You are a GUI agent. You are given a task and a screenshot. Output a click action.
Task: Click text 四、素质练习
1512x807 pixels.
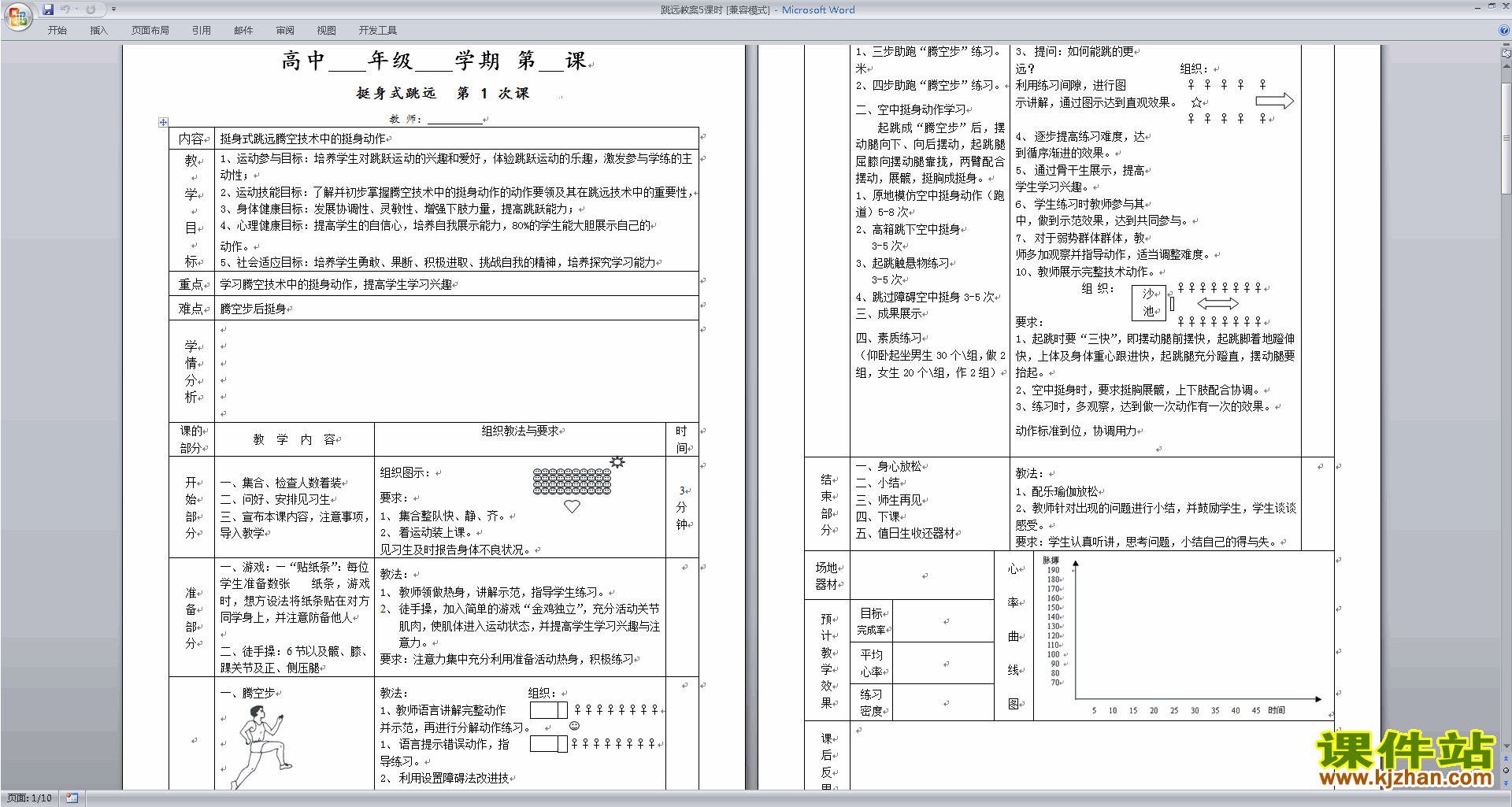[888, 338]
